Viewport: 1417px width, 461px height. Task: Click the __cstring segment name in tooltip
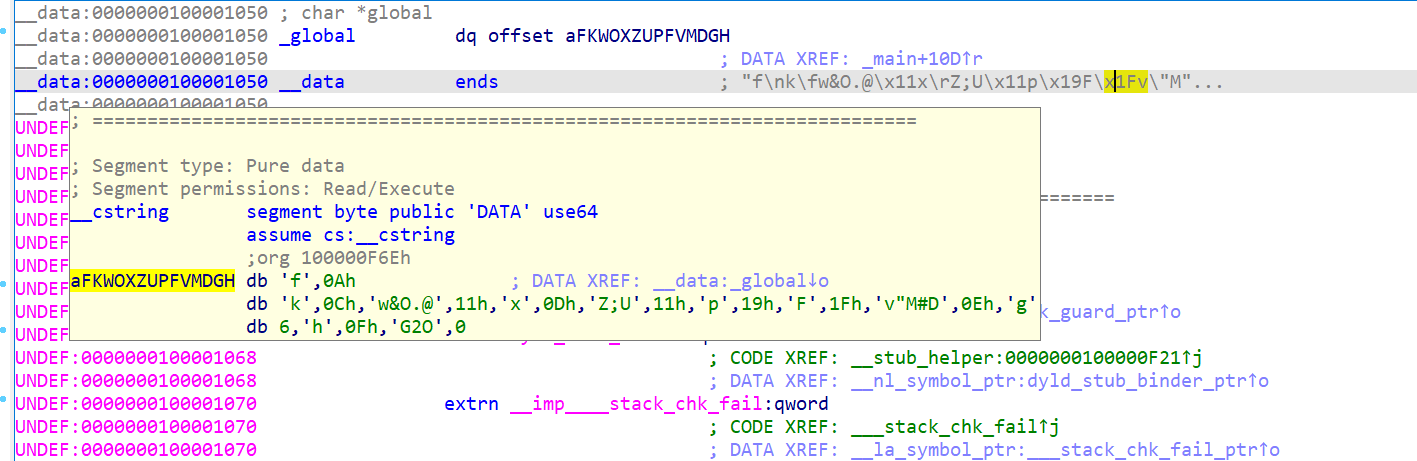pos(120,212)
